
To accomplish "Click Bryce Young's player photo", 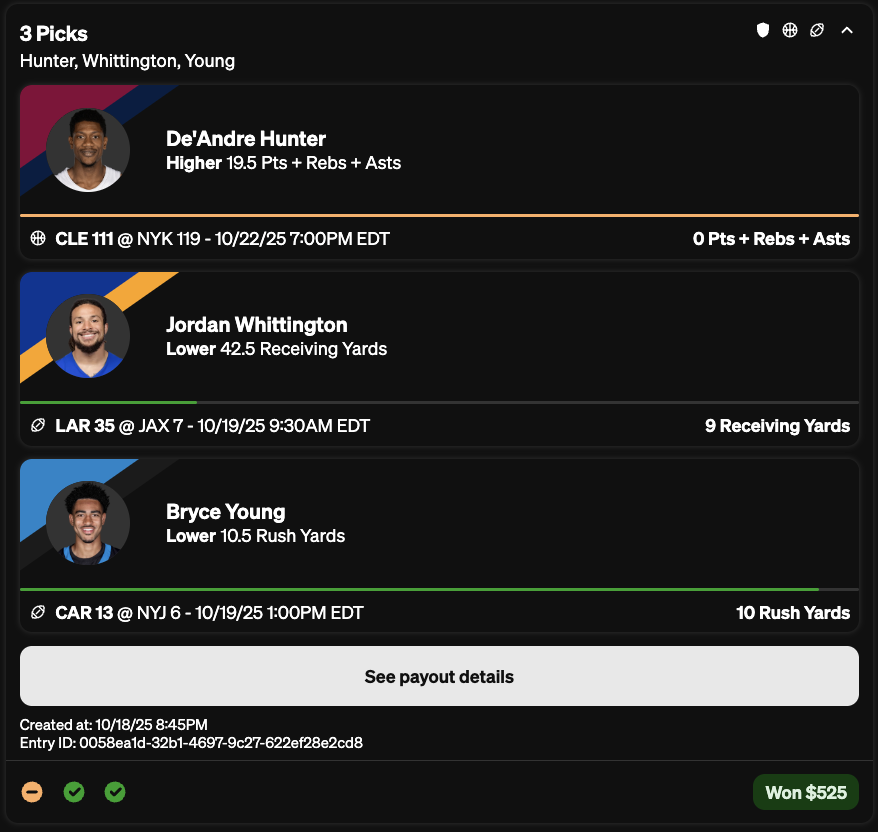I will coord(88,523).
